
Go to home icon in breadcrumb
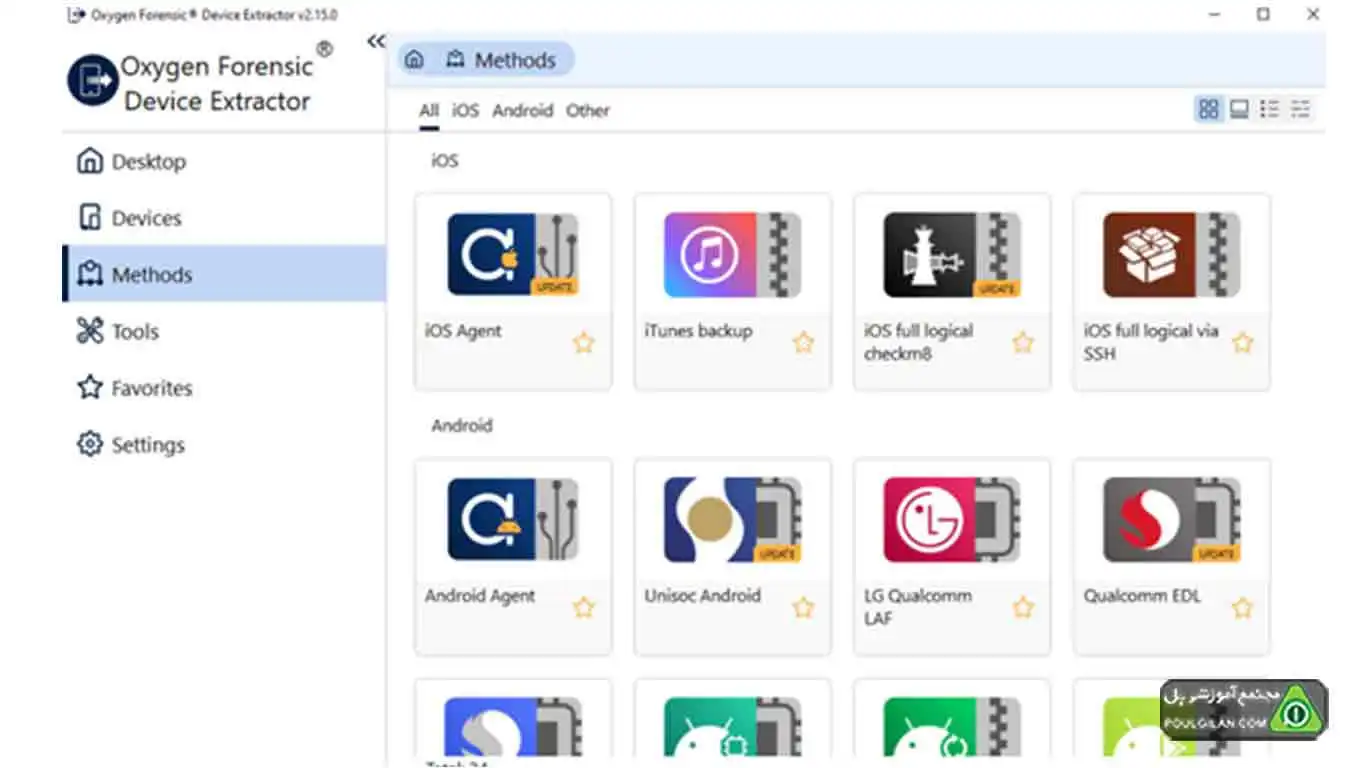[414, 60]
